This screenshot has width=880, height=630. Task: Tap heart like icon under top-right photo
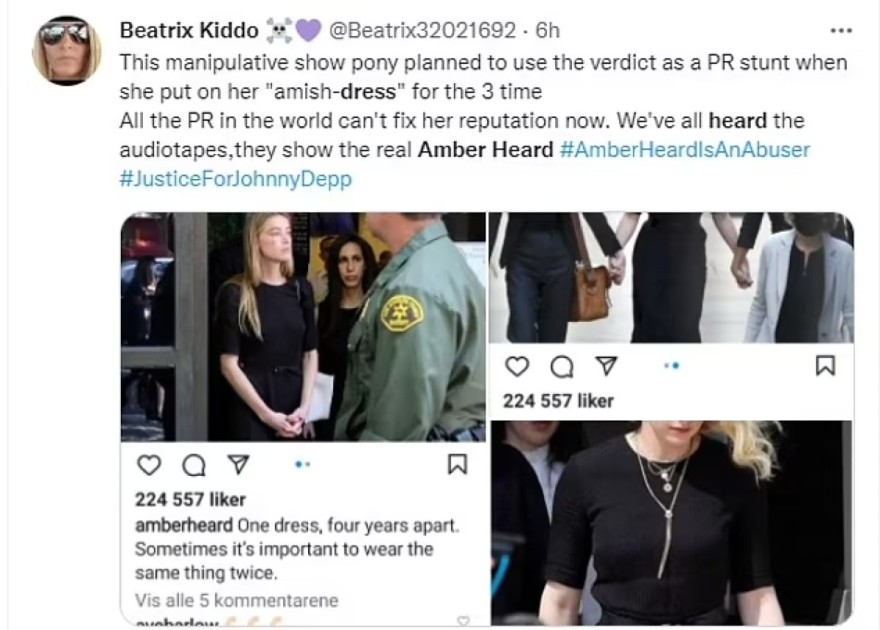517,366
